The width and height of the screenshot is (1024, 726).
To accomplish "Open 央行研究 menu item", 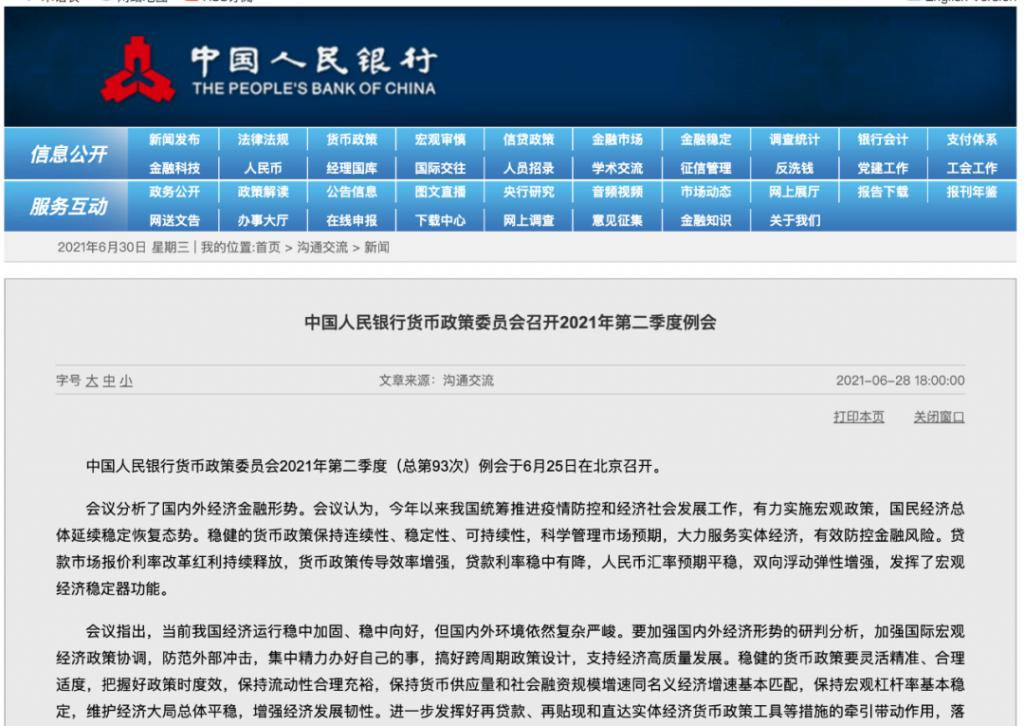I will [x=529, y=192].
